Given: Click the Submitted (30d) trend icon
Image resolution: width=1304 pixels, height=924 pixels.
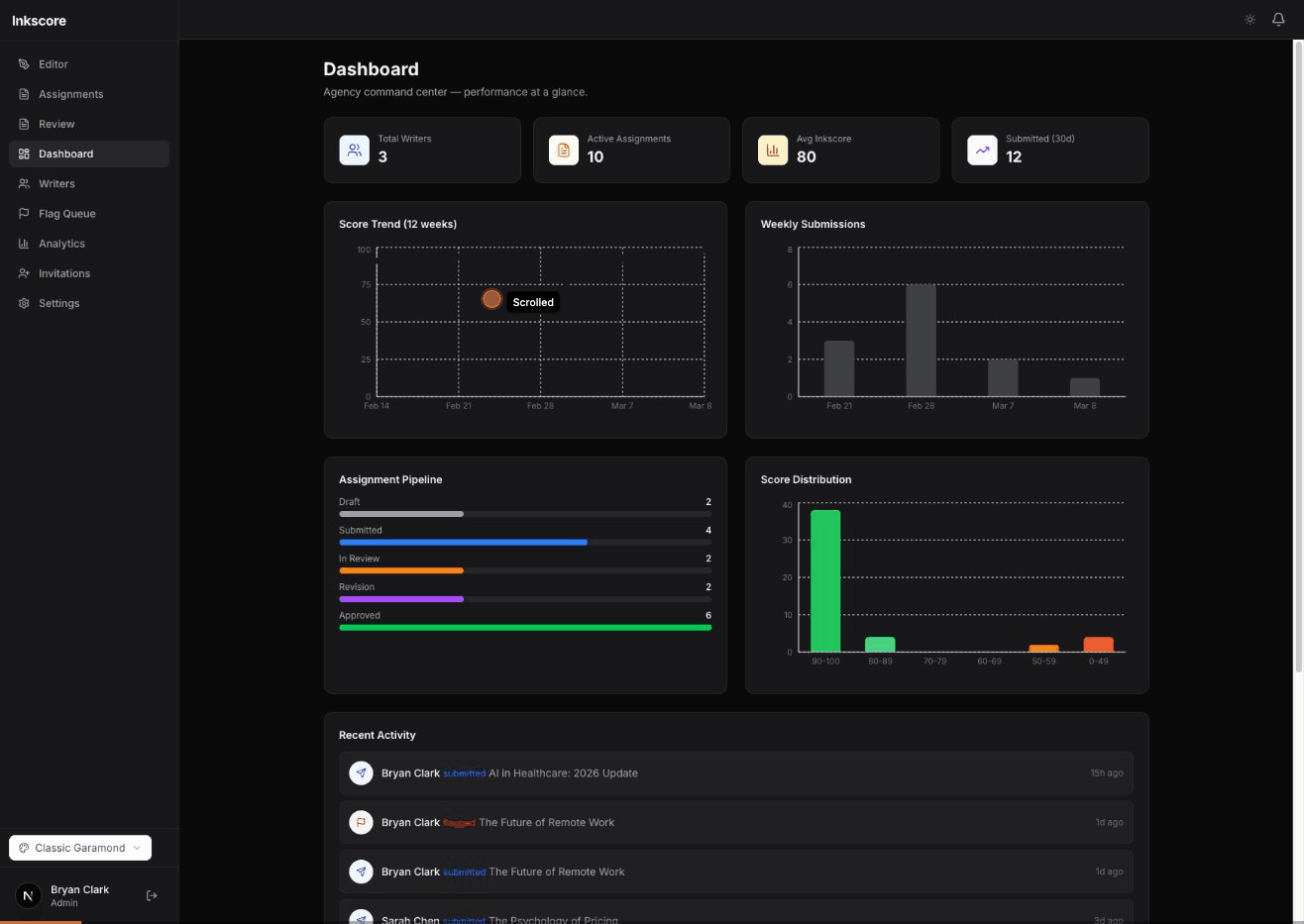Looking at the screenshot, I should tap(982, 151).
